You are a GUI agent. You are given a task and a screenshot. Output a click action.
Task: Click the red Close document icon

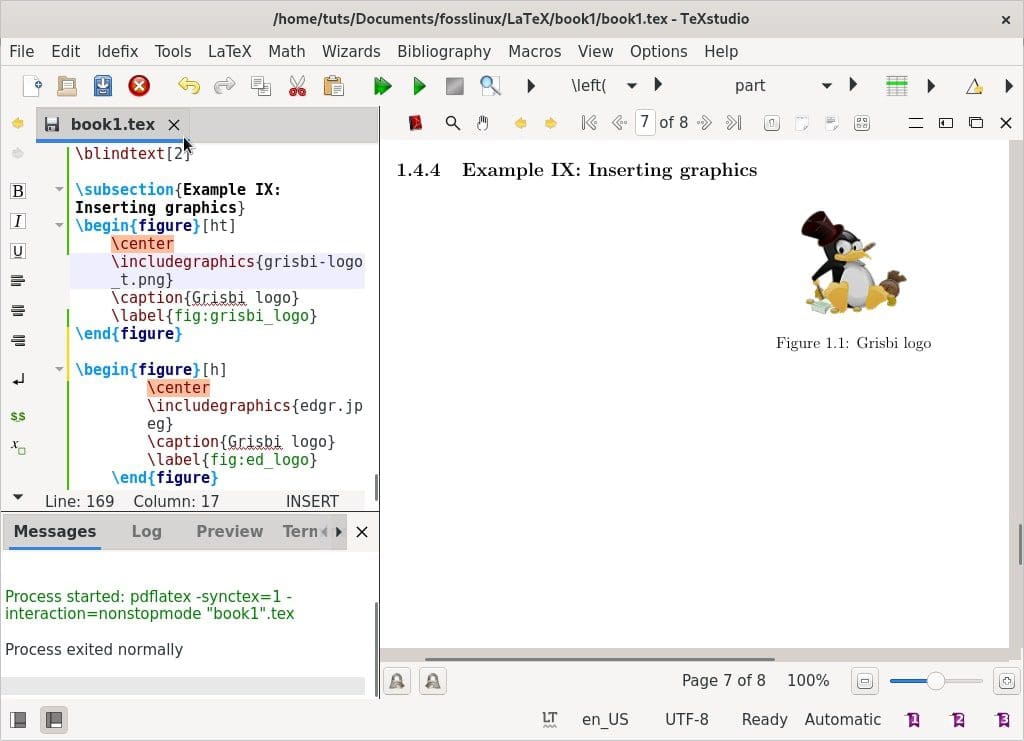pyautogui.click(x=139, y=86)
